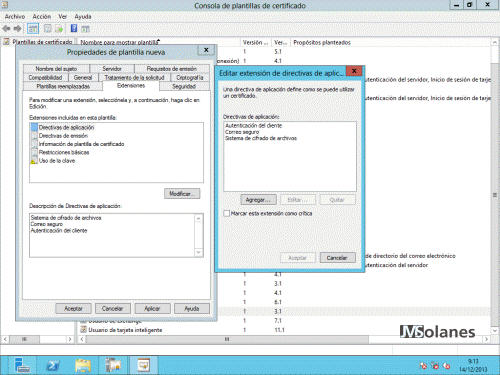Open the Ver menu

point(62,16)
